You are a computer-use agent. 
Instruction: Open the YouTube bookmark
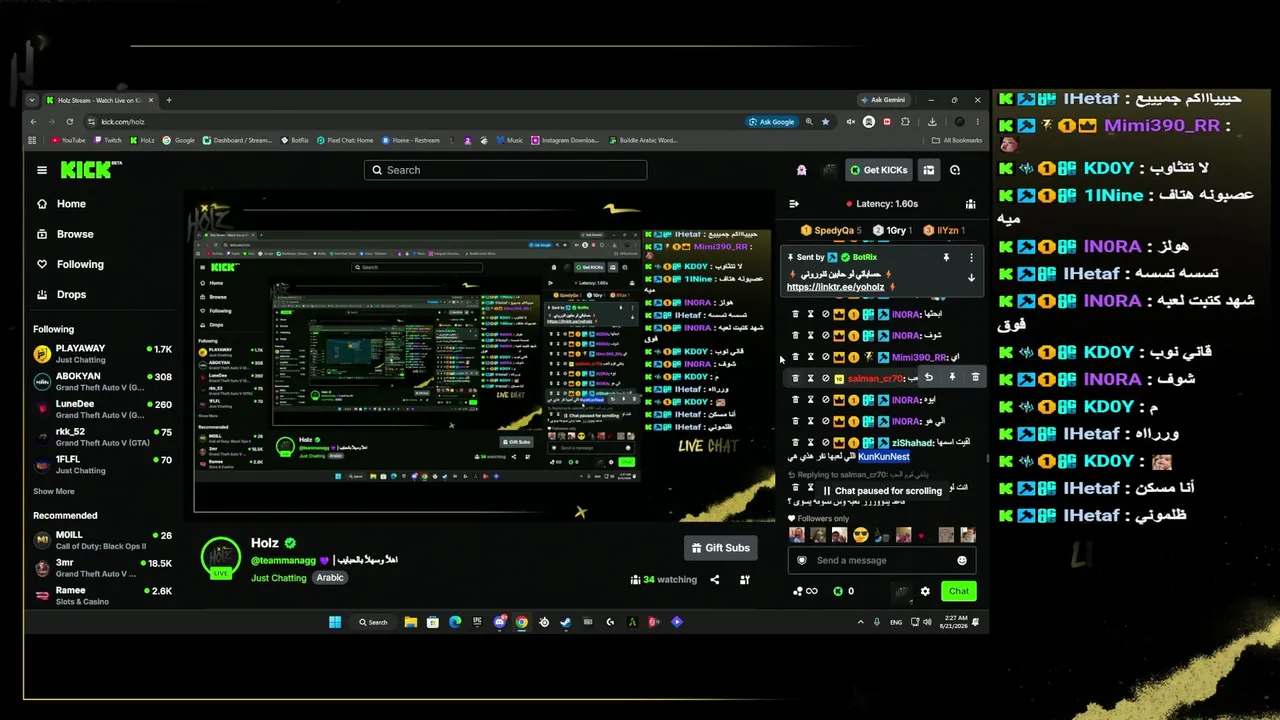pos(68,140)
